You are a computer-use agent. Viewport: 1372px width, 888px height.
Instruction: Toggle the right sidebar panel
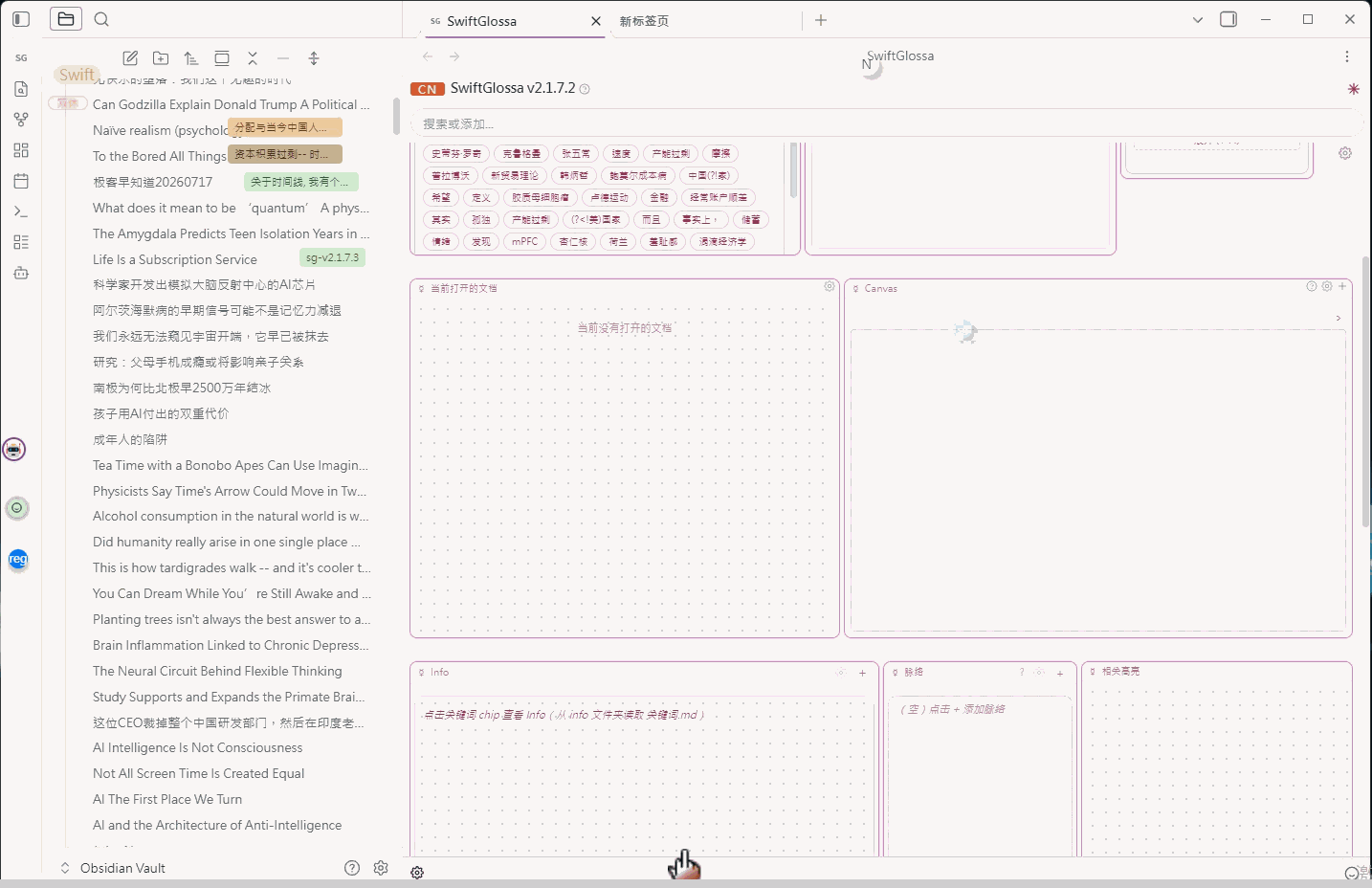[x=1228, y=19]
